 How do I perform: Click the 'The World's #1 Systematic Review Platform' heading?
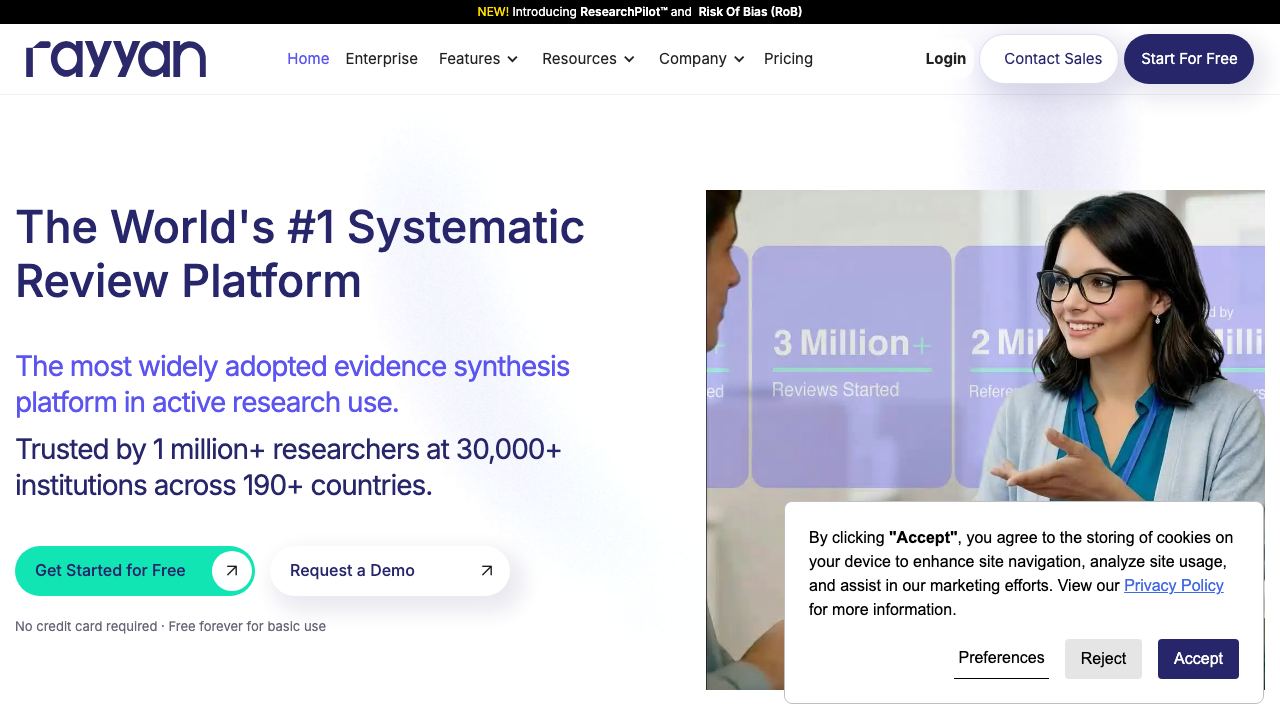tap(300, 254)
